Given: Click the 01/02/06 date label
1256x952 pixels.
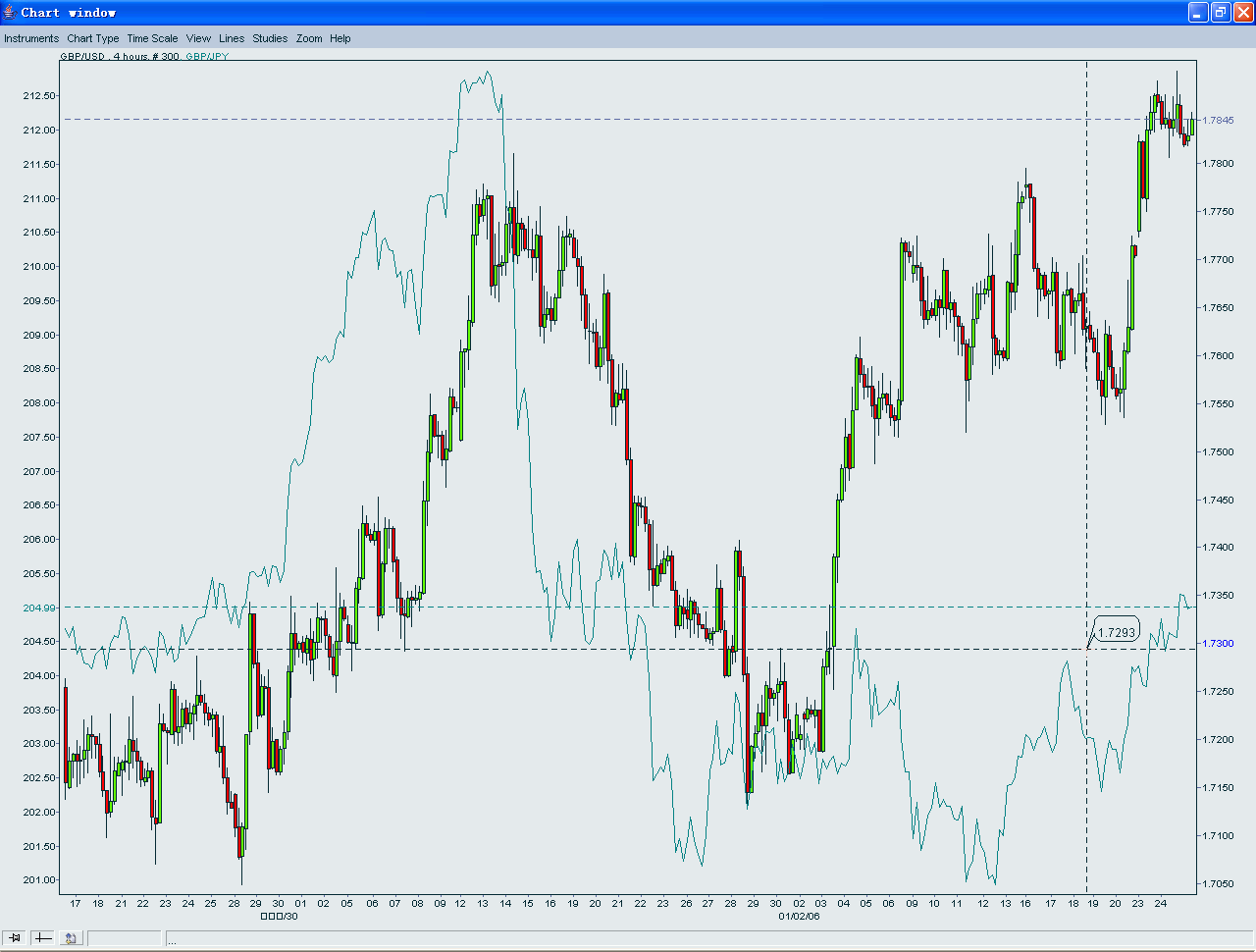Looking at the screenshot, I should [x=799, y=916].
